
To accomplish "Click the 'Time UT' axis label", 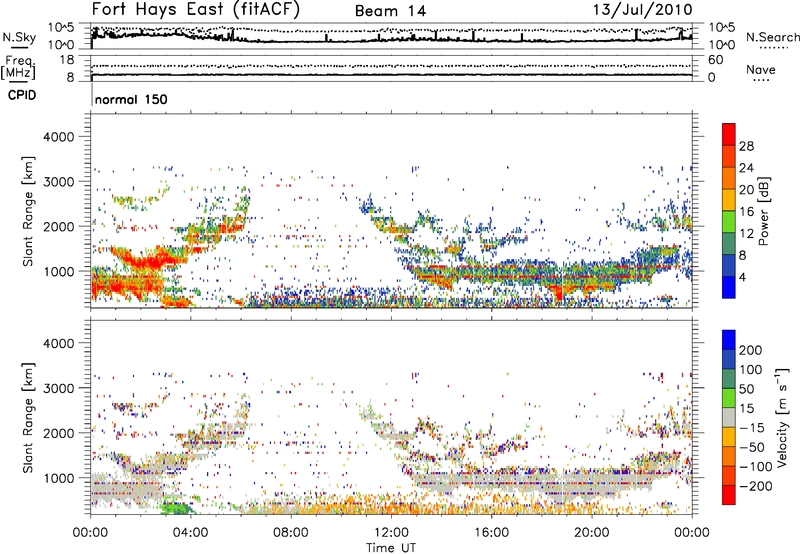I will coord(391,547).
